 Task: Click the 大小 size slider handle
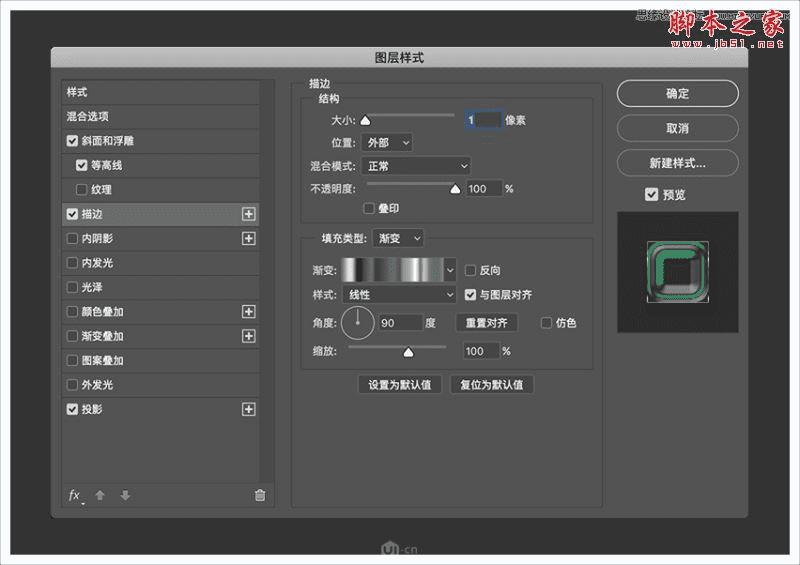[365, 121]
